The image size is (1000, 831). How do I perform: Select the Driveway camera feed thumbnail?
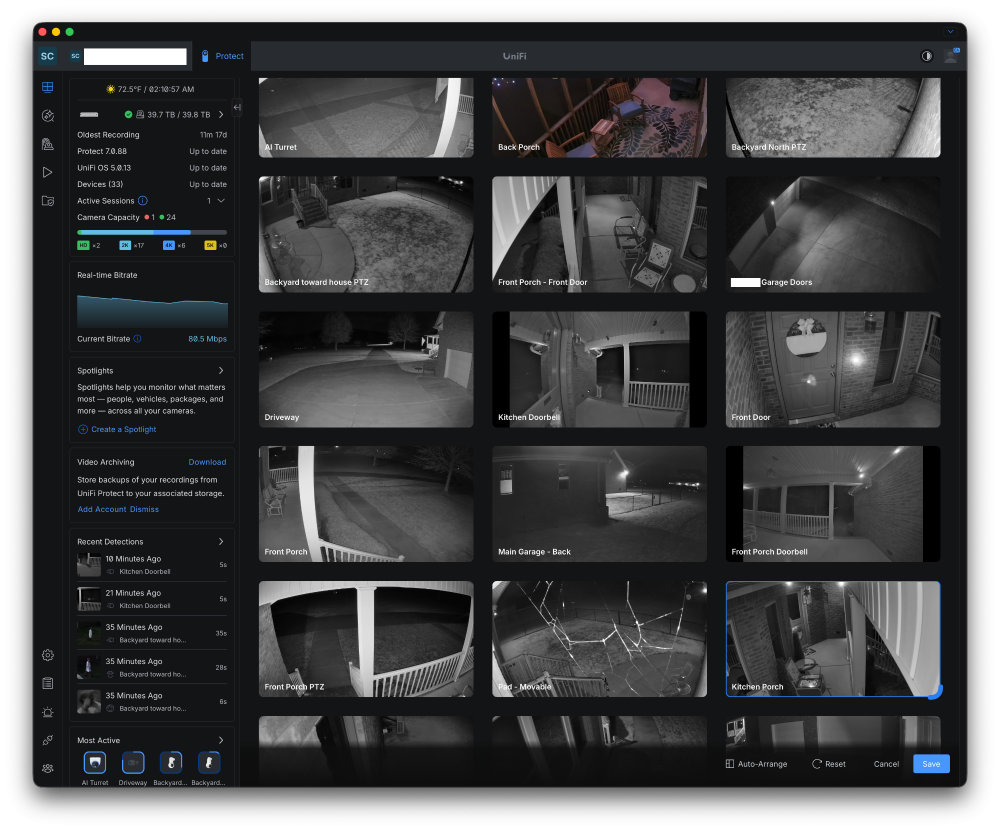point(366,369)
